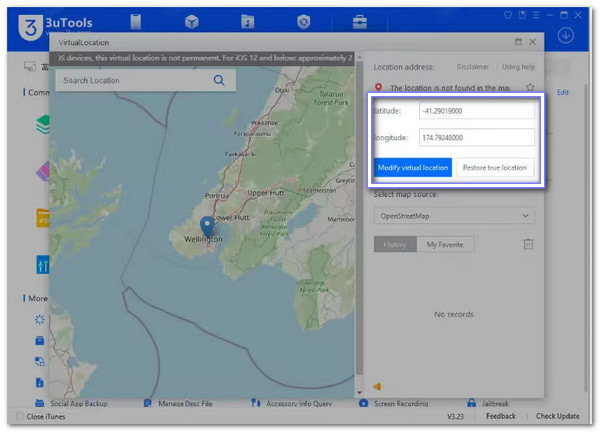Click Modify virtual location button
Viewport: 600px width, 432px height.
coord(413,168)
